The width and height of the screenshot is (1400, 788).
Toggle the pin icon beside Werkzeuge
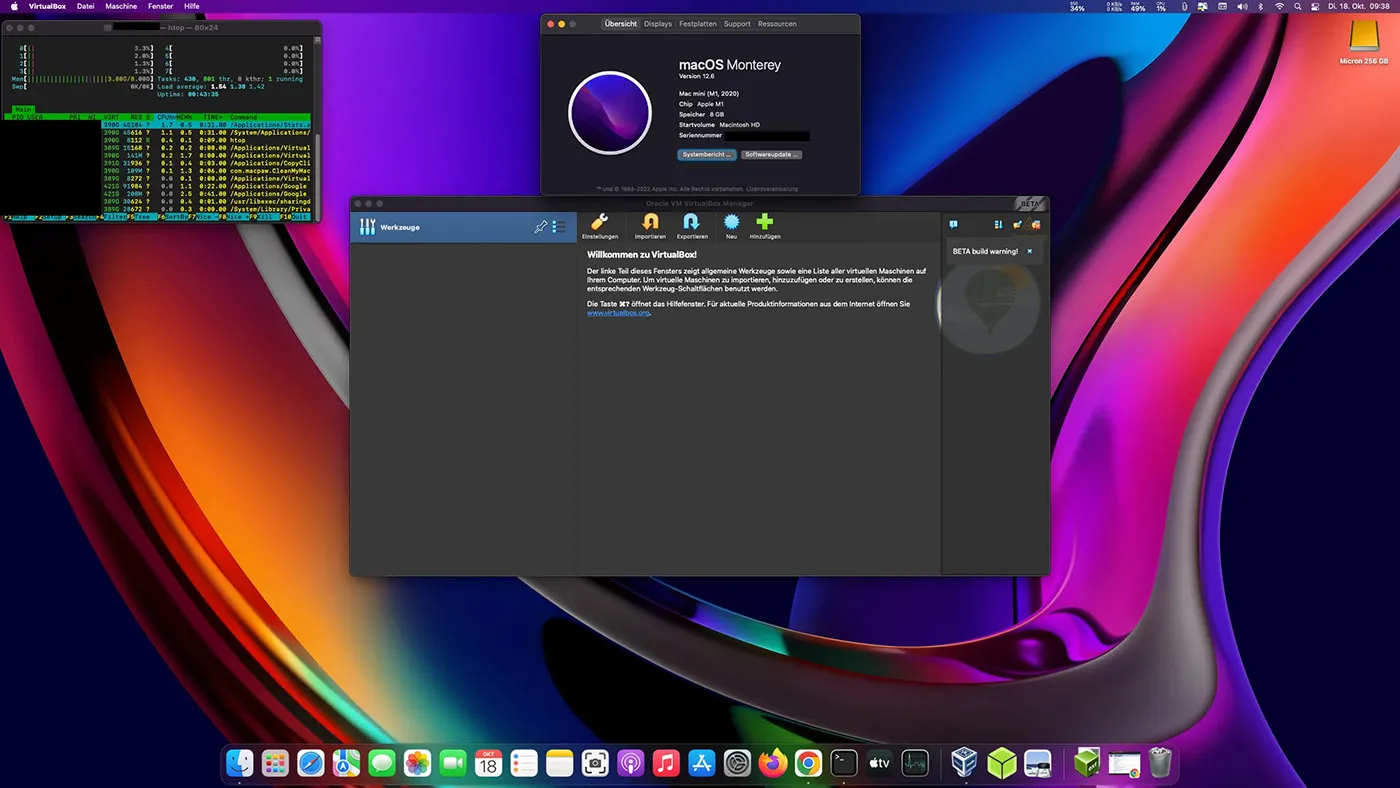pos(540,226)
